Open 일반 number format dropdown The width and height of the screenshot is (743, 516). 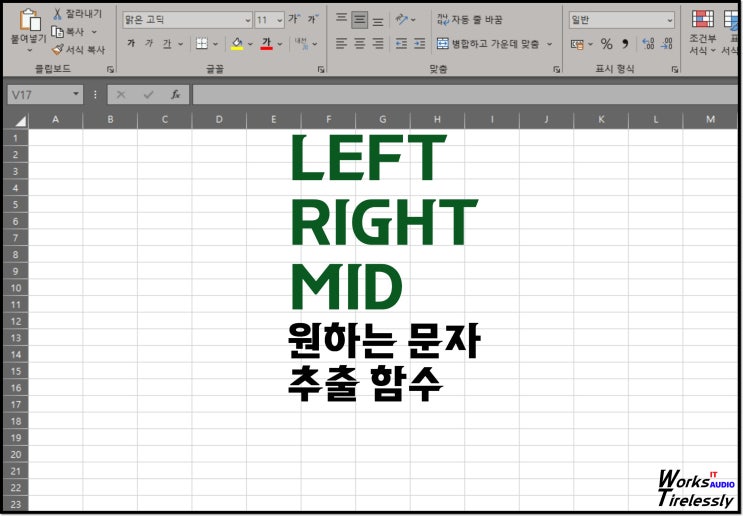[x=669, y=20]
